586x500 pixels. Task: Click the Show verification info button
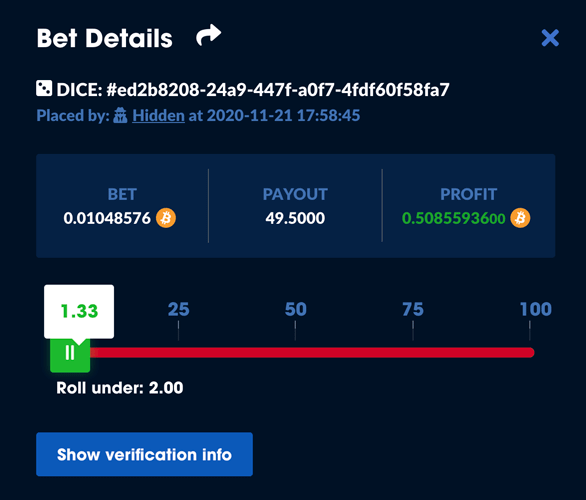click(144, 454)
